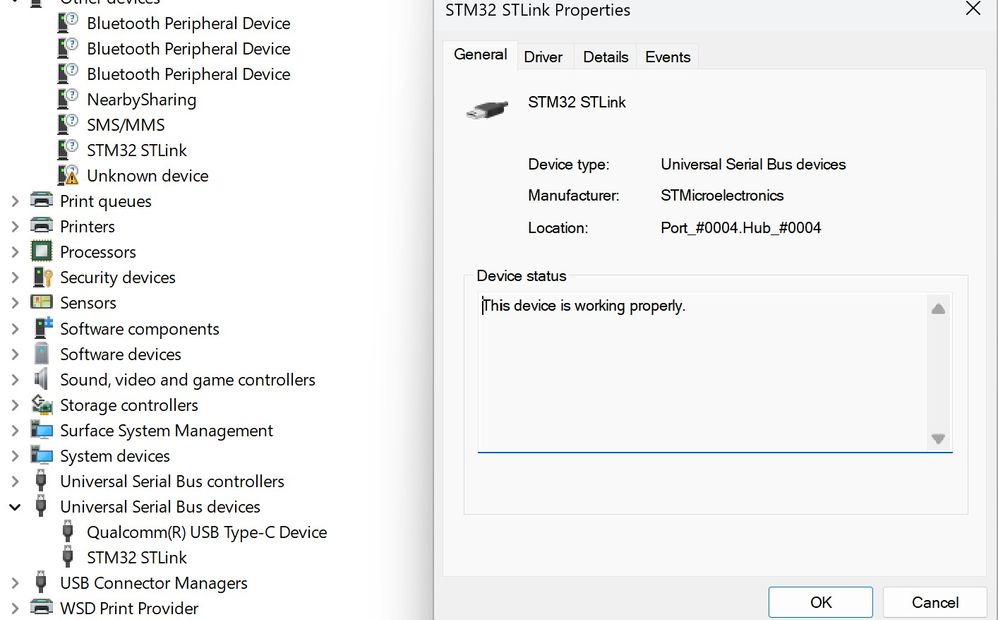Select the Surface System Management label

click(x=166, y=431)
